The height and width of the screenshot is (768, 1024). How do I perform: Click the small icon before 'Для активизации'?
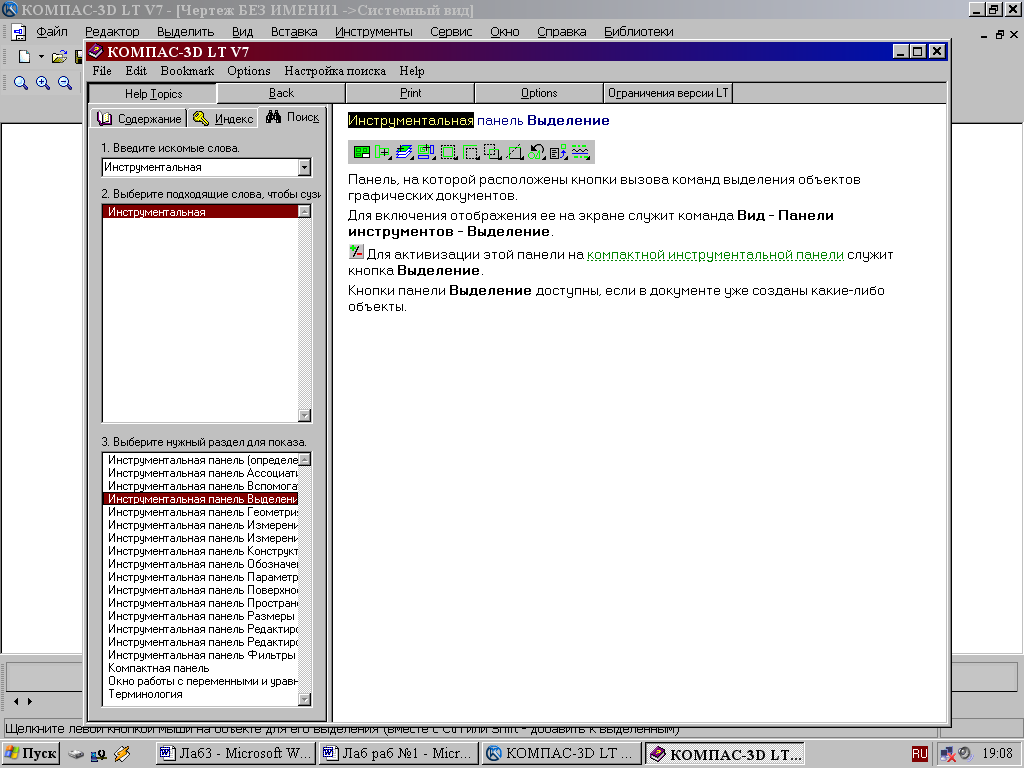pyautogui.click(x=356, y=252)
